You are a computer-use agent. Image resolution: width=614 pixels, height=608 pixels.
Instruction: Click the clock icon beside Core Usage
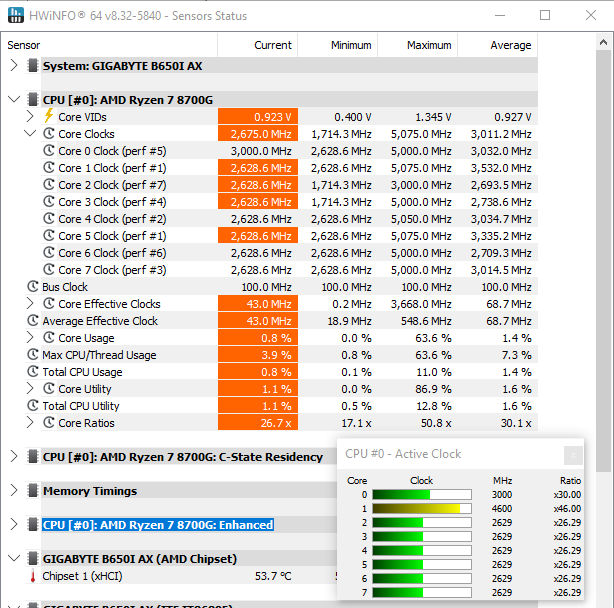pos(49,337)
